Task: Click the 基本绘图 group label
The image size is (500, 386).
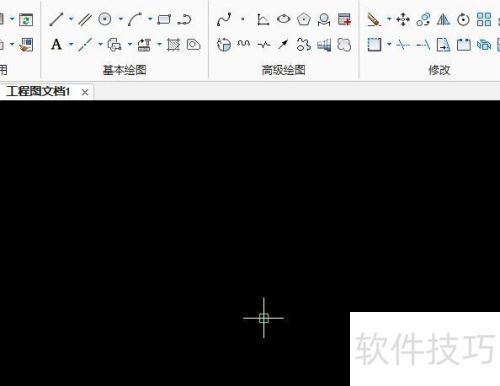Action: point(124,70)
